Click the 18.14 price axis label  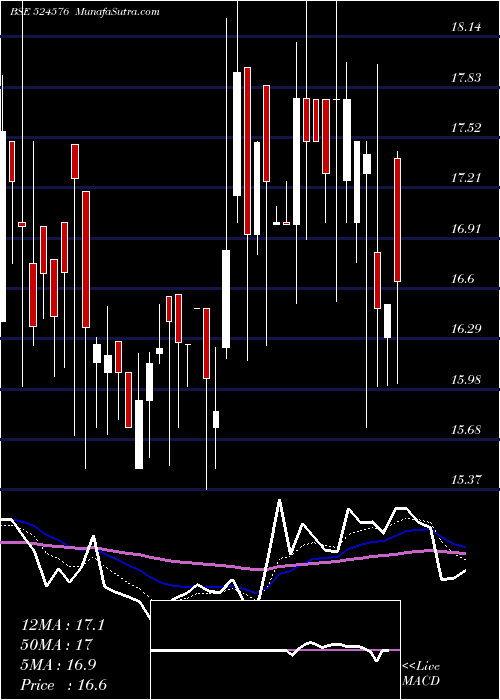[466, 27]
